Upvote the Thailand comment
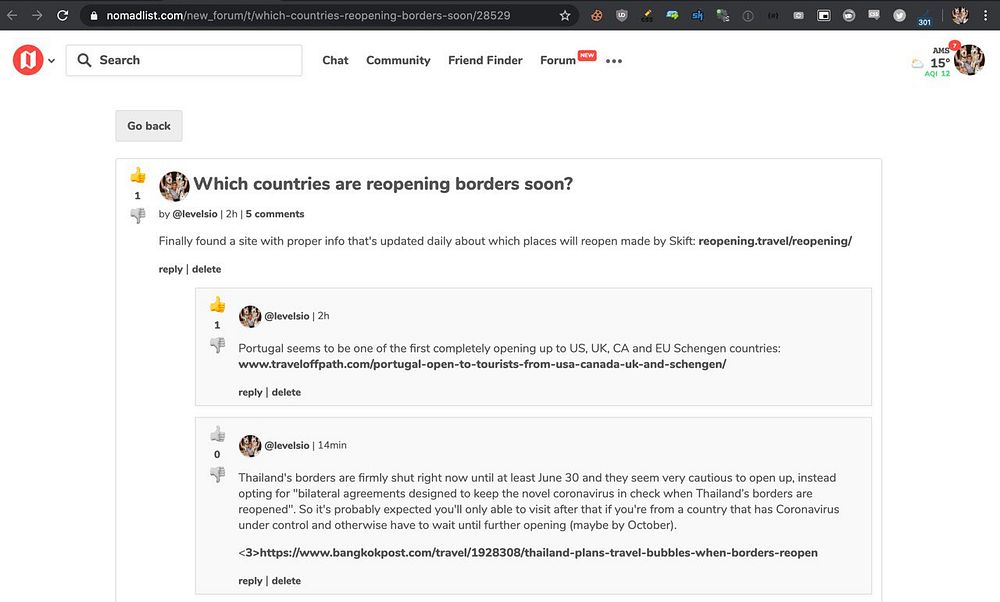Screen dimensions: 1000x602 pyautogui.click(x=217, y=434)
